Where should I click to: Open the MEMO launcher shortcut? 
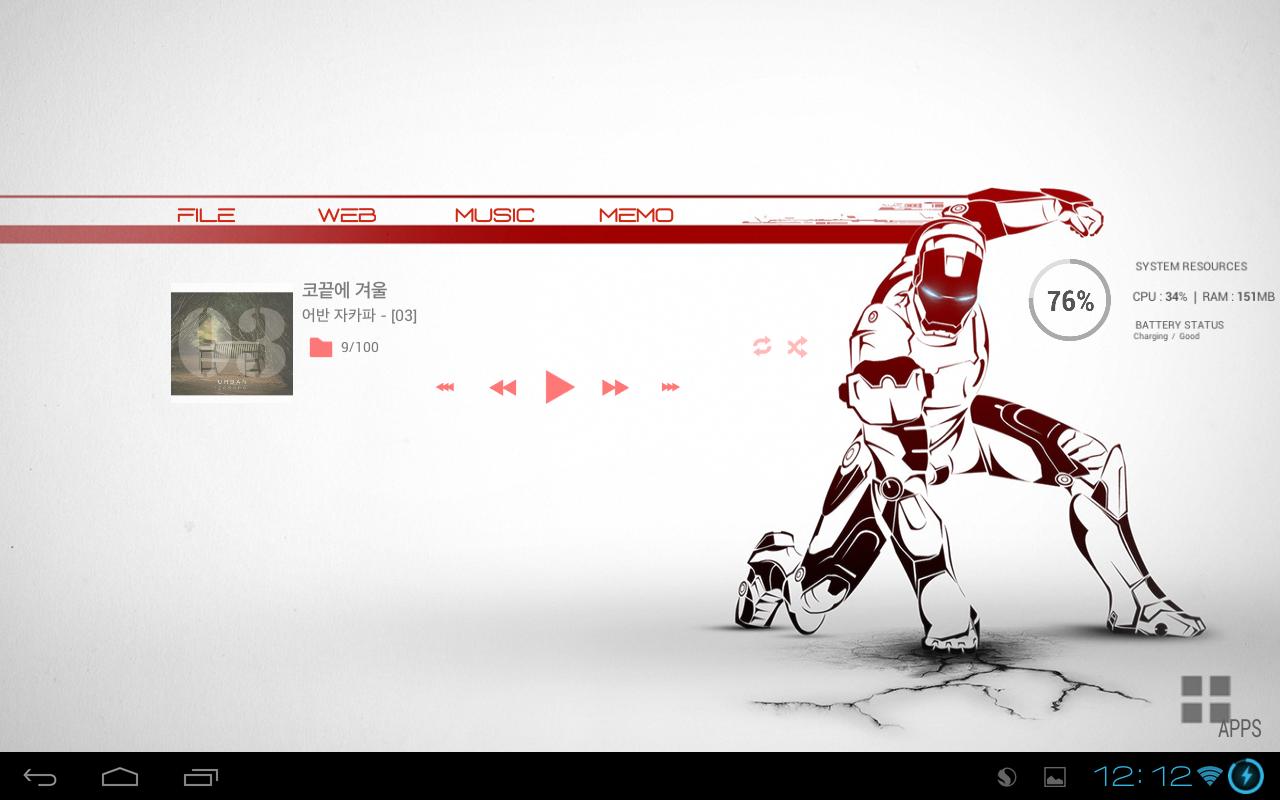(636, 215)
